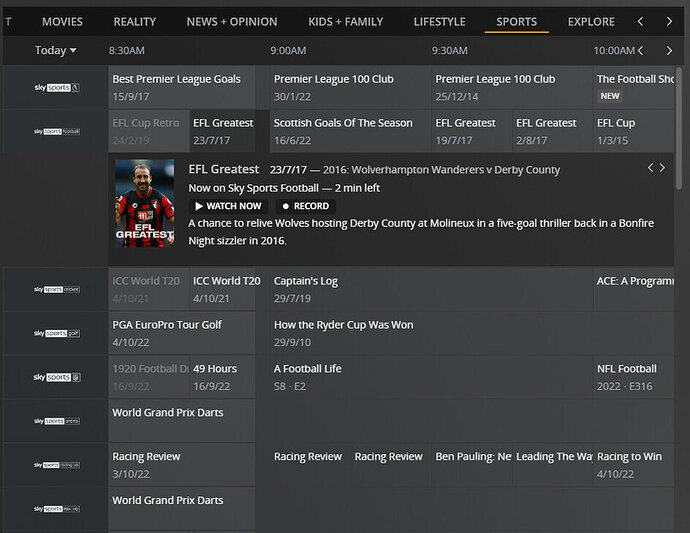Screen dimensions: 690x533
Task: Show next programme in detail panel
Action: [662, 168]
